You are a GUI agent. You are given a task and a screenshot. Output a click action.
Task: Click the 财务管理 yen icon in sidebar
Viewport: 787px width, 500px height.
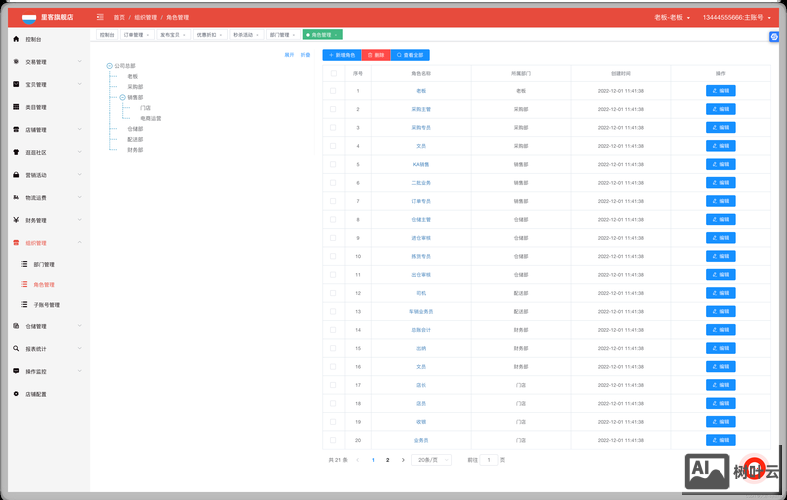tap(16, 220)
